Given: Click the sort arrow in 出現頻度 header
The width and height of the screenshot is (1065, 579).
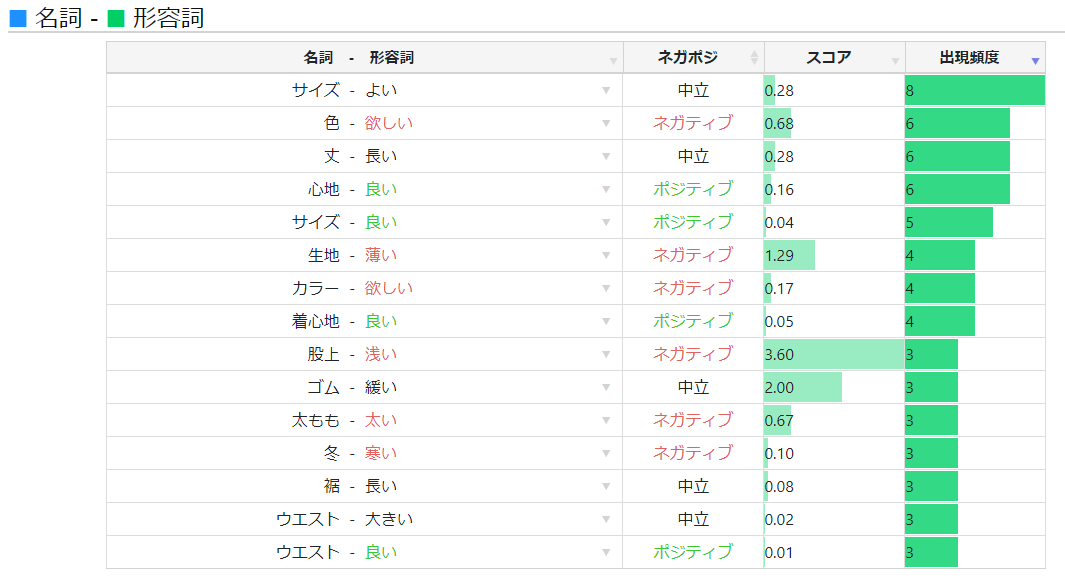Looking at the screenshot, I should 1035,61.
